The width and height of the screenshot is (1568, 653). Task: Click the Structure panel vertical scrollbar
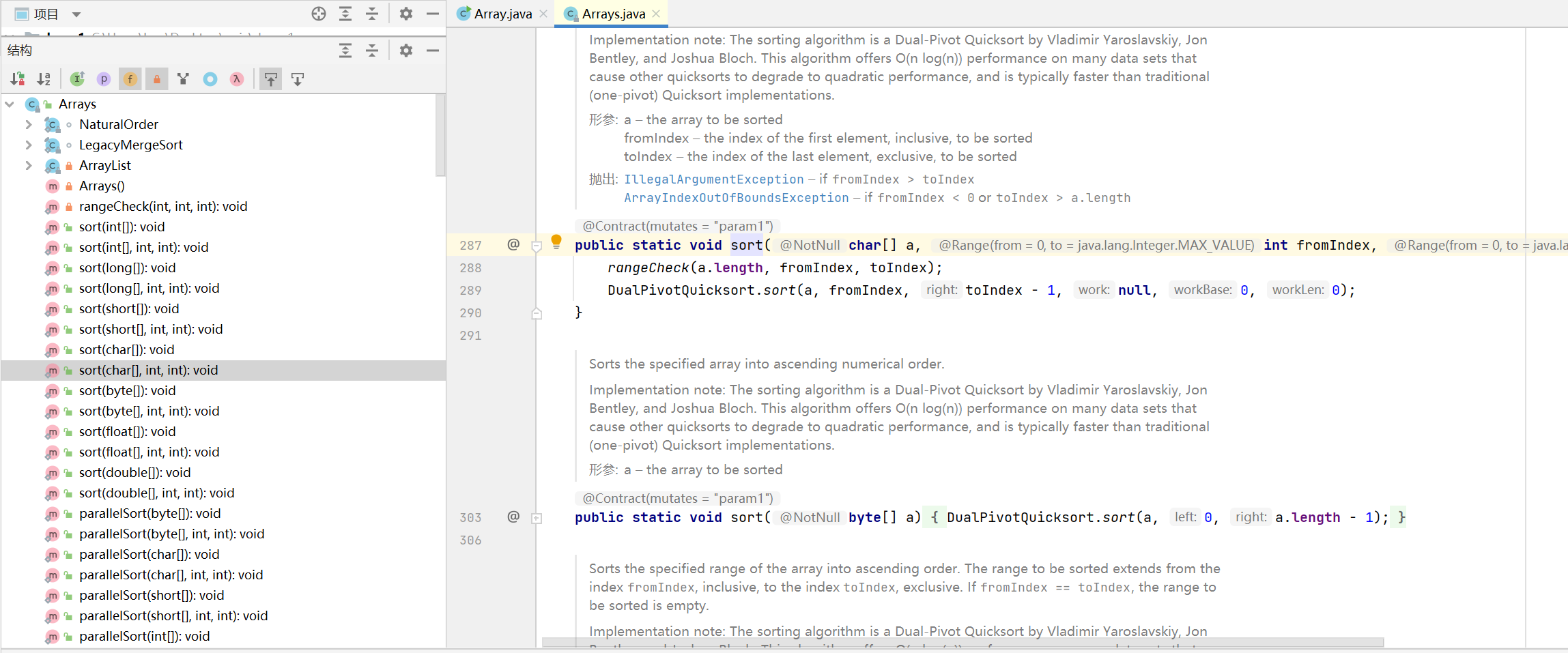[440, 135]
